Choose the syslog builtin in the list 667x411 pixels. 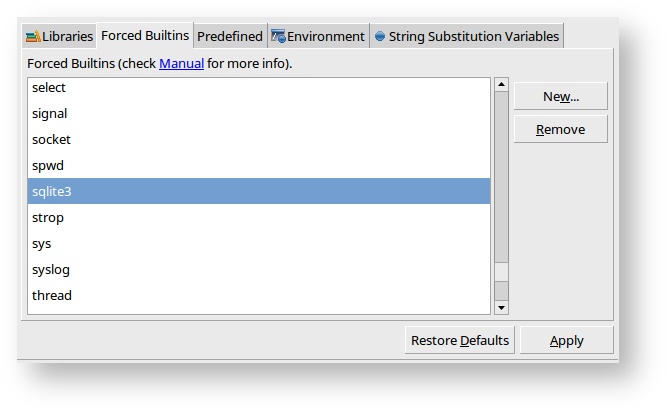pos(259,269)
